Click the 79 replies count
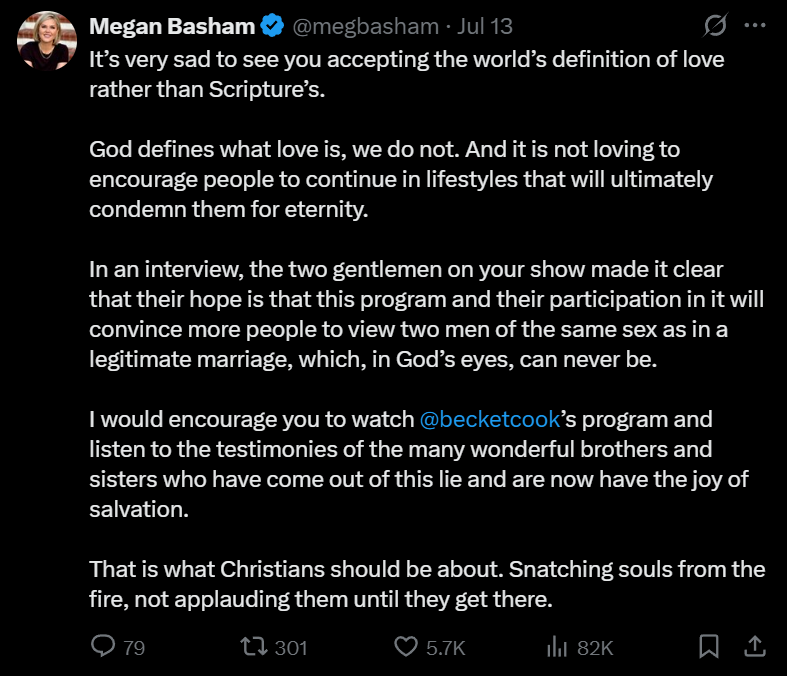This screenshot has height=676, width=787. coord(134,648)
